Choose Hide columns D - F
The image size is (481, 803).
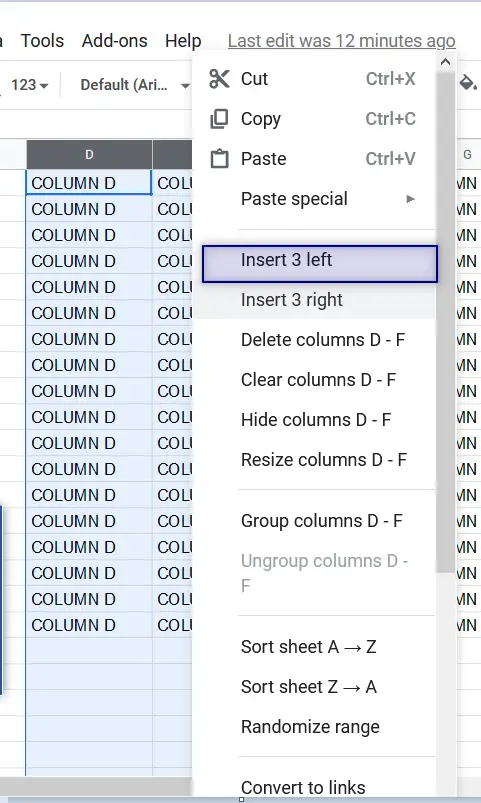[315, 420]
